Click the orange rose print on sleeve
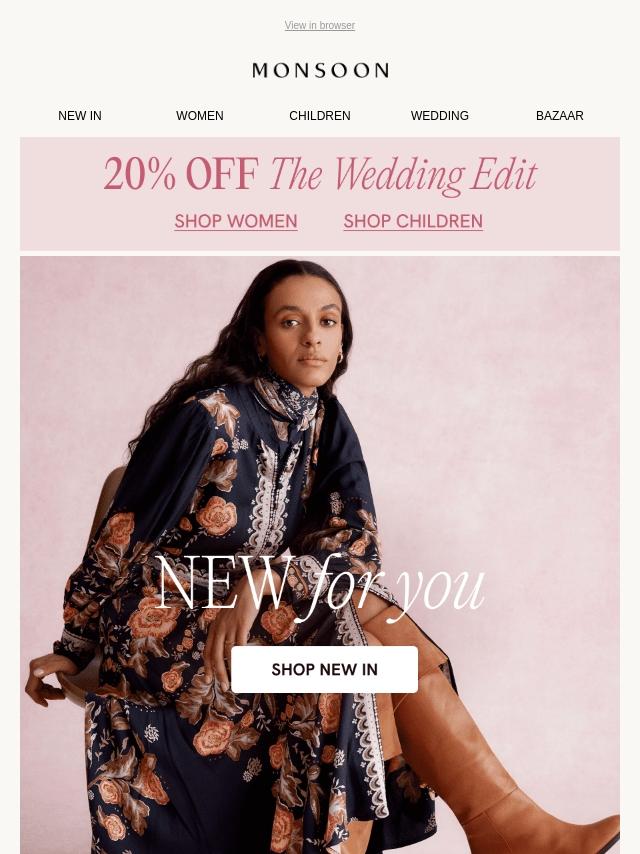The width and height of the screenshot is (640, 854). pos(217,515)
